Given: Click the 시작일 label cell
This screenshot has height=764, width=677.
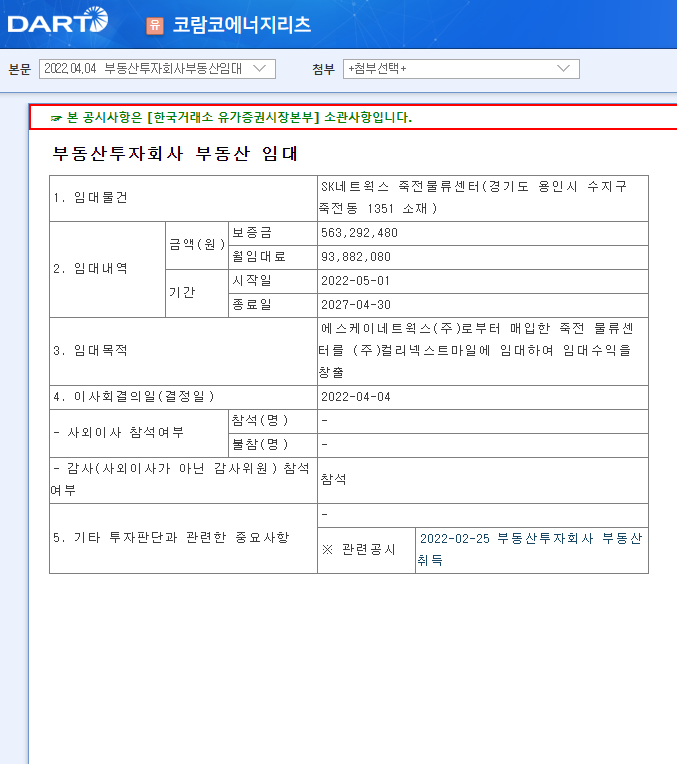Looking at the screenshot, I should tap(273, 281).
